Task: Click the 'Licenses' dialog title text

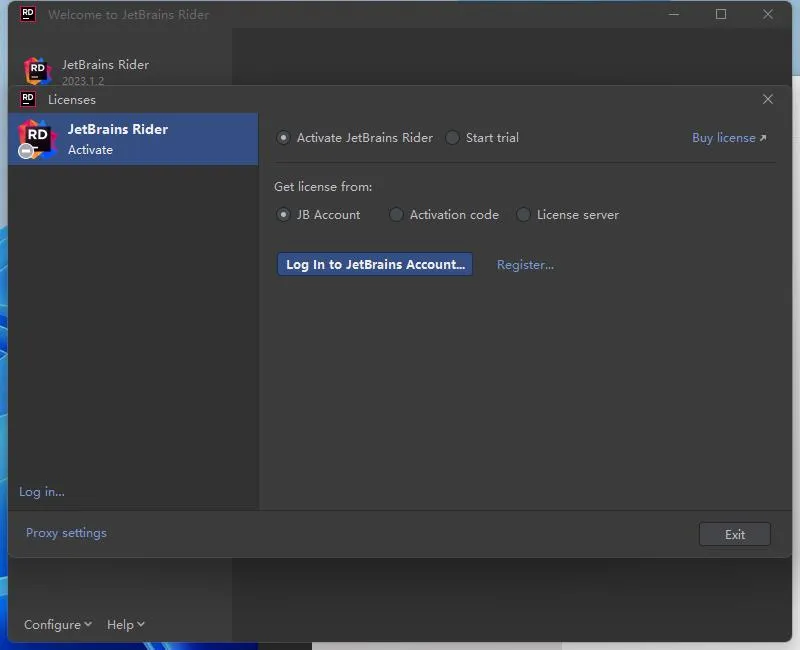Action: 72,99
